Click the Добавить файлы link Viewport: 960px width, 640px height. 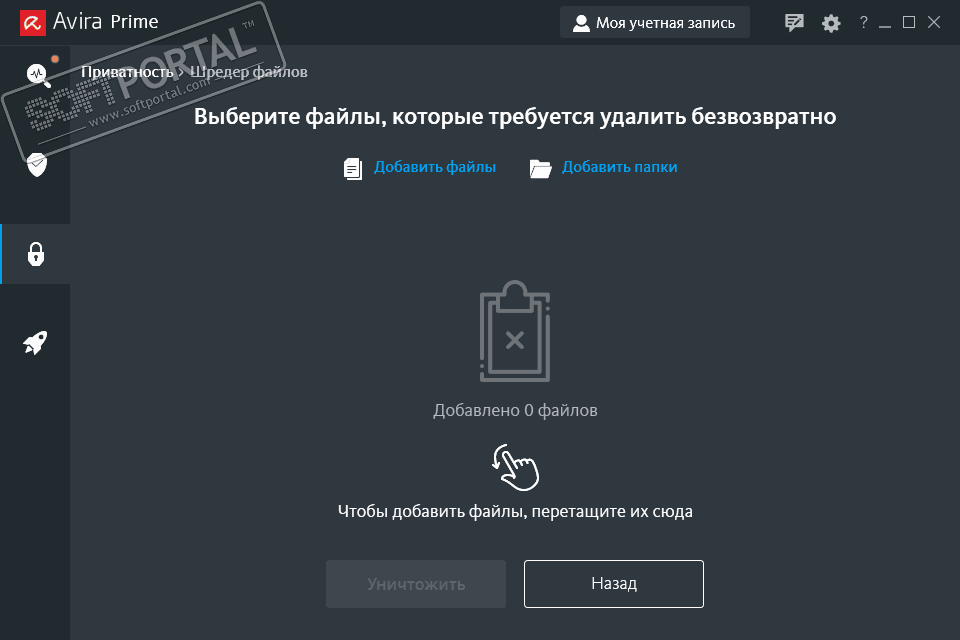tap(435, 167)
